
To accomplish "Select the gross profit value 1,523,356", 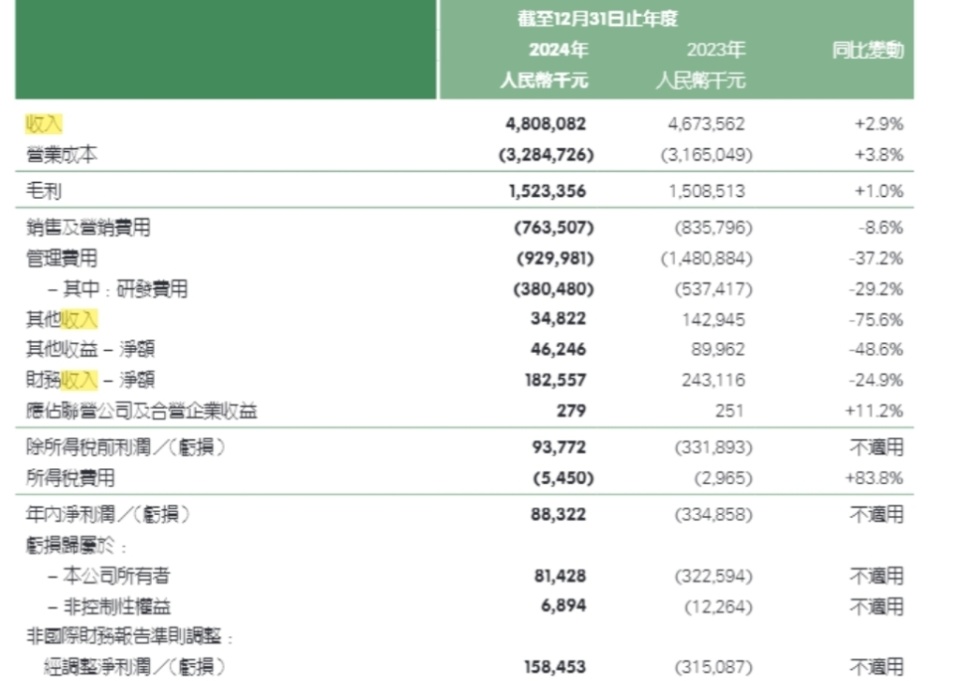I will point(547,191).
